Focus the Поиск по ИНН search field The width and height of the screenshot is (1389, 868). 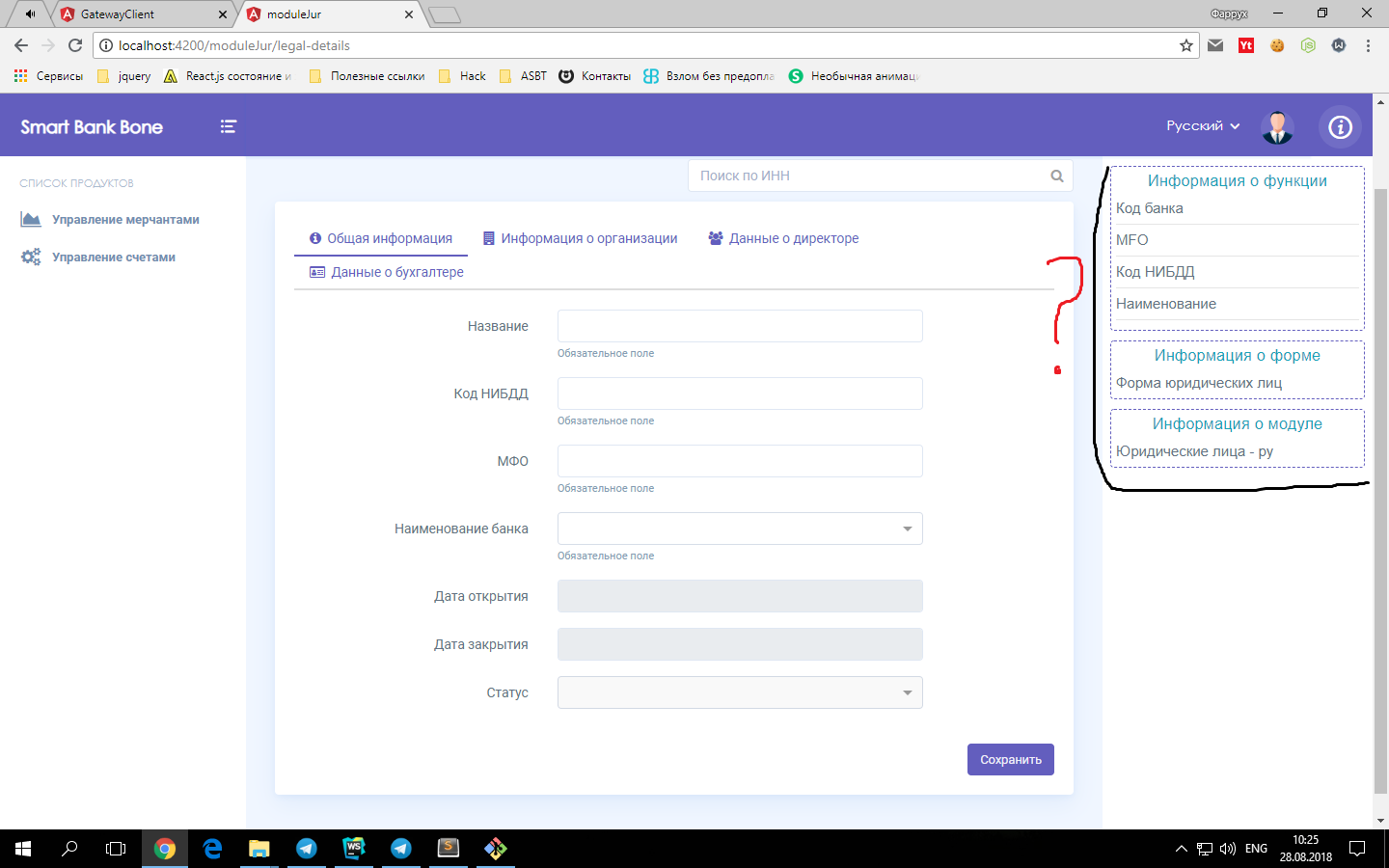pyautogui.click(x=881, y=176)
